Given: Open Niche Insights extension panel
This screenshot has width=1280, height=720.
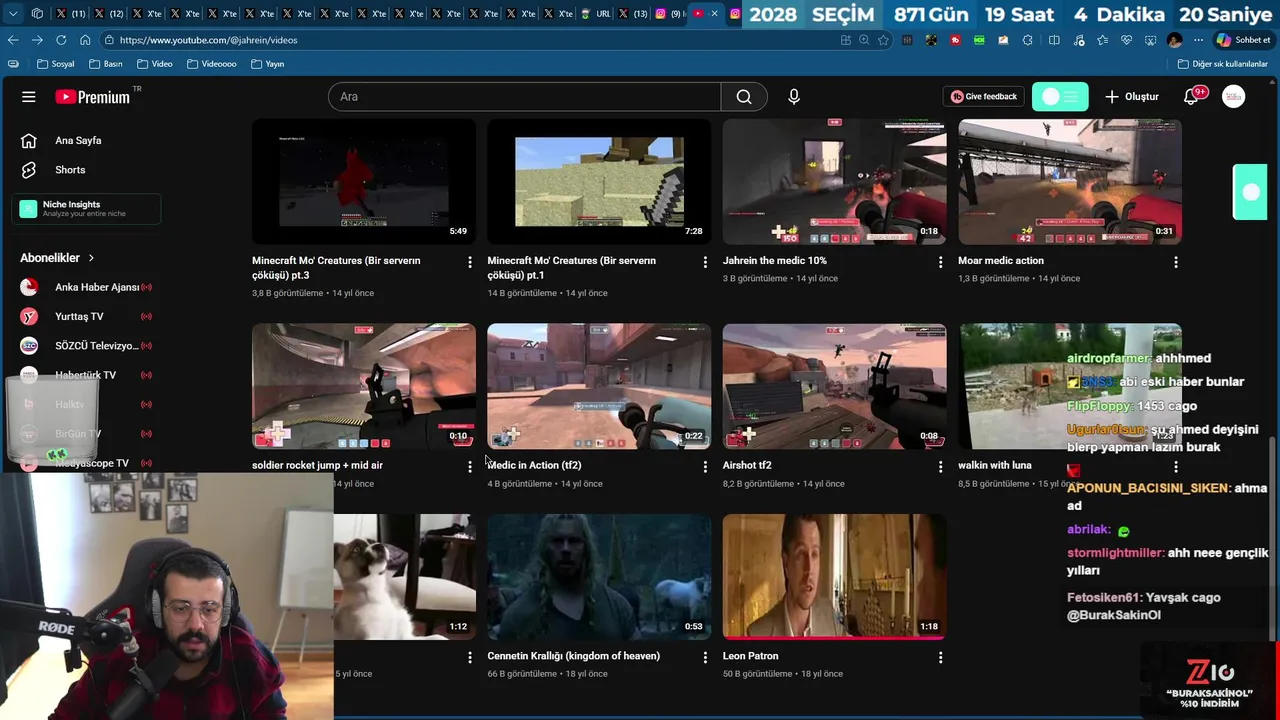Looking at the screenshot, I should pos(86,208).
